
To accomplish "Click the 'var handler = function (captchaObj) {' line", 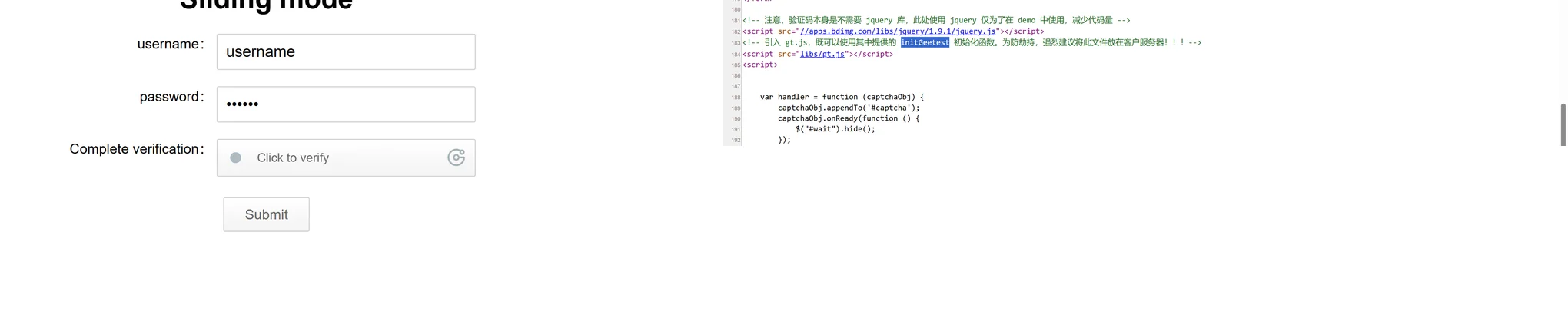I will coord(842,97).
